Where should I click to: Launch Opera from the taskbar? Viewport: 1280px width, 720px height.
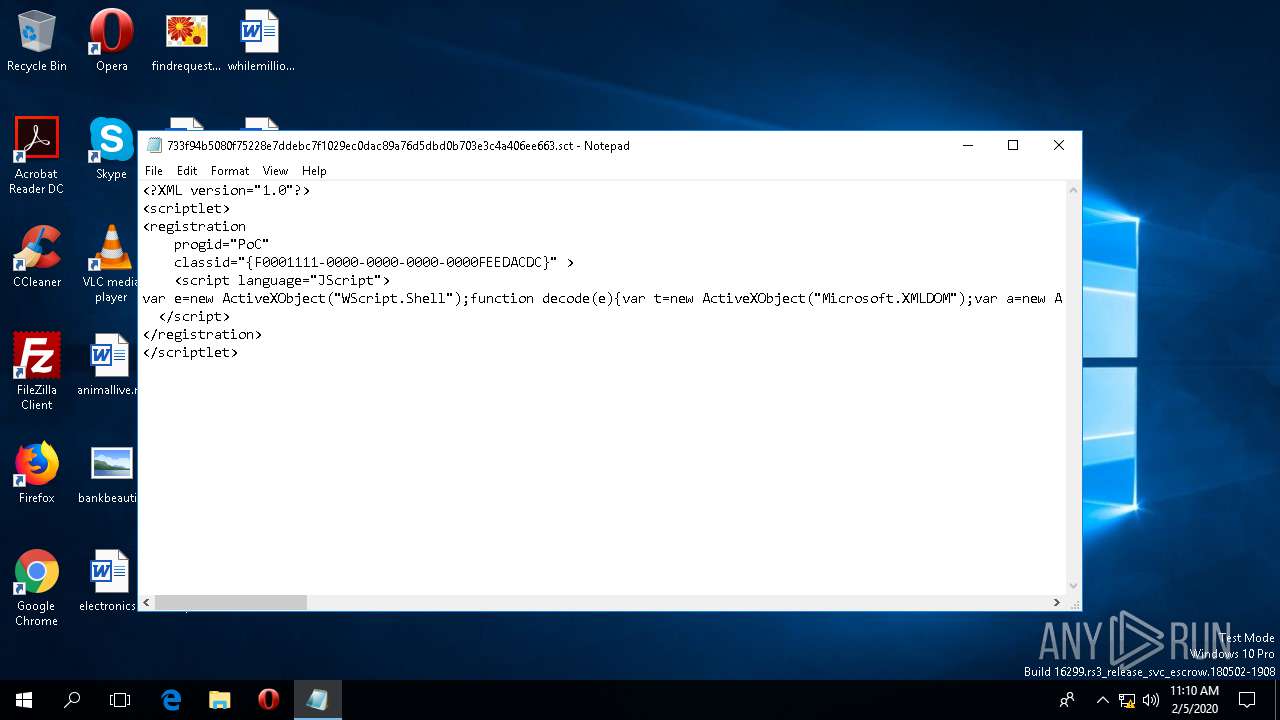[x=268, y=700]
